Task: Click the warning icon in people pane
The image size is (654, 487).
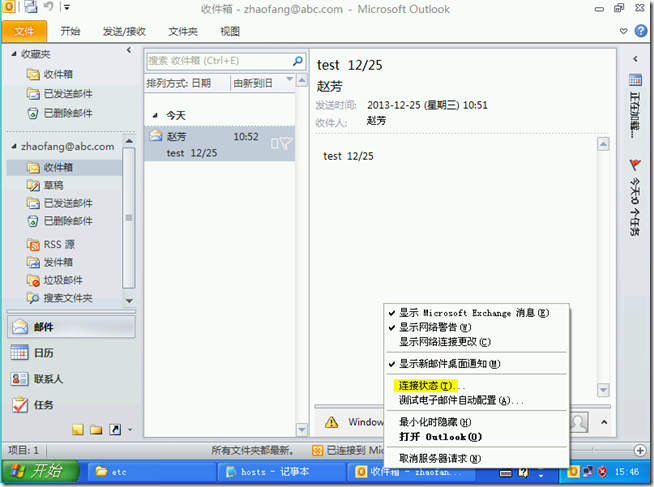Action: point(332,422)
